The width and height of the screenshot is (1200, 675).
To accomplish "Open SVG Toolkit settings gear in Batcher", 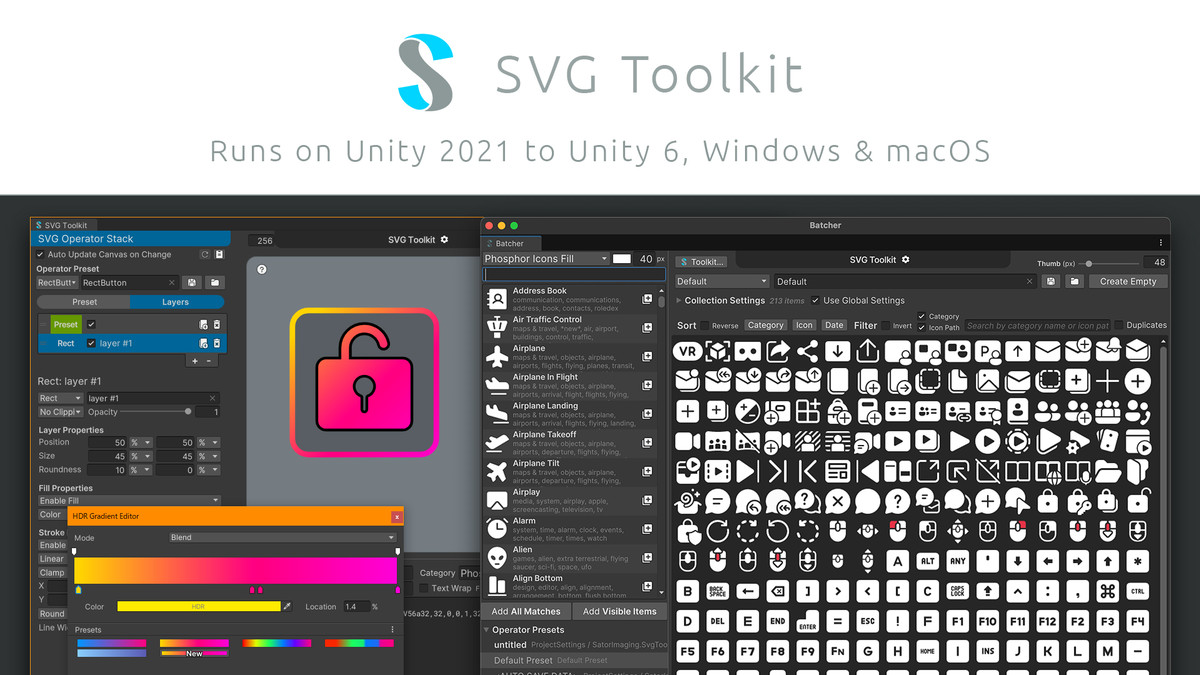I will (x=905, y=260).
